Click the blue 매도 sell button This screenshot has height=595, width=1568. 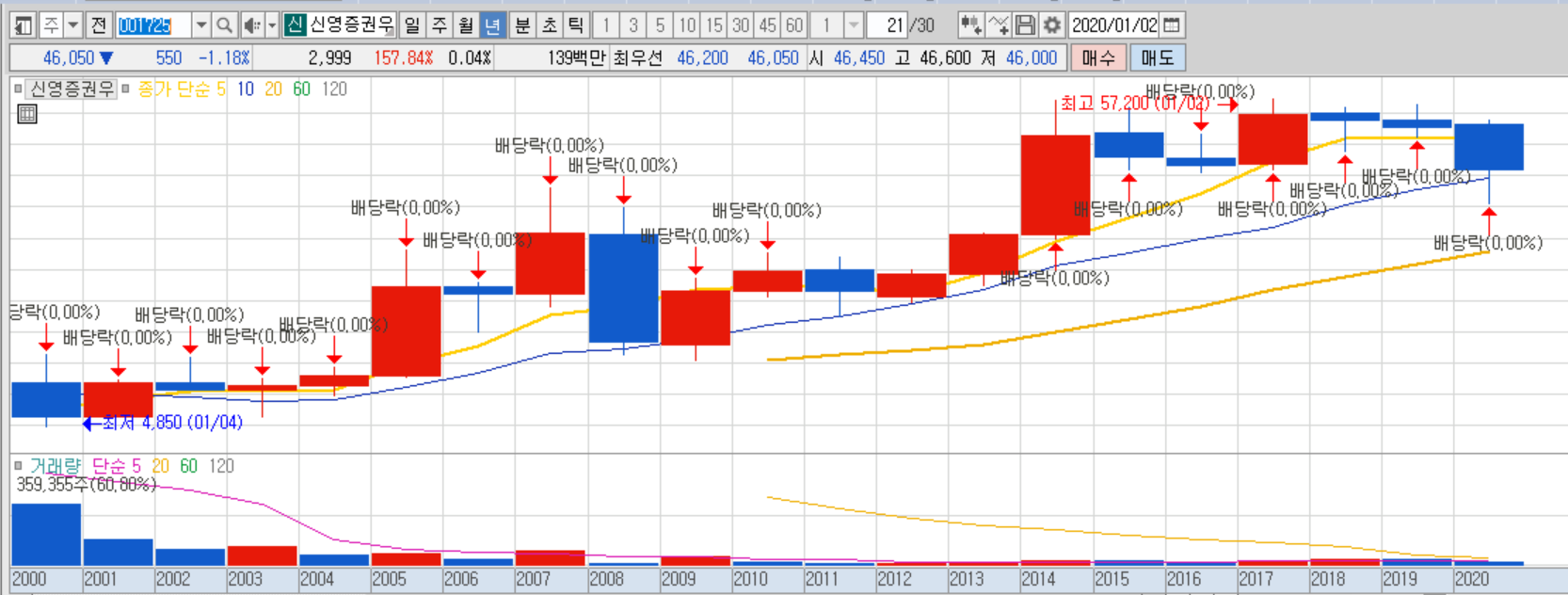pos(1158,58)
